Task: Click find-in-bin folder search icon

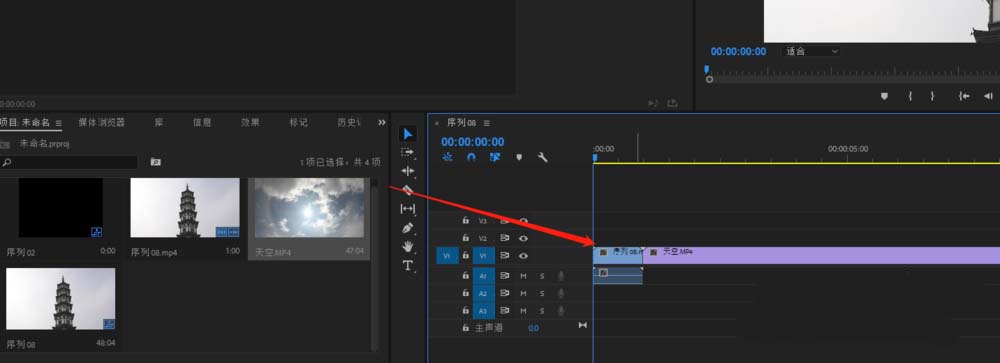Action: [x=156, y=162]
